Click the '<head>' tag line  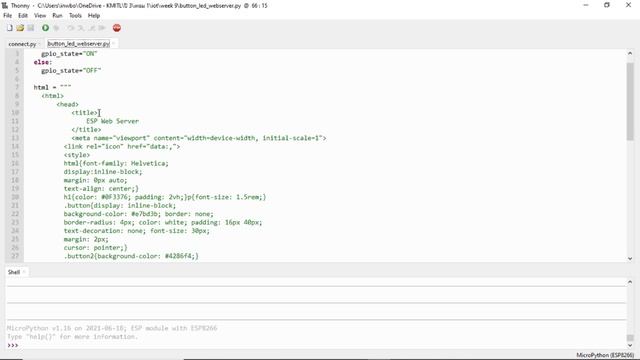pos(67,104)
